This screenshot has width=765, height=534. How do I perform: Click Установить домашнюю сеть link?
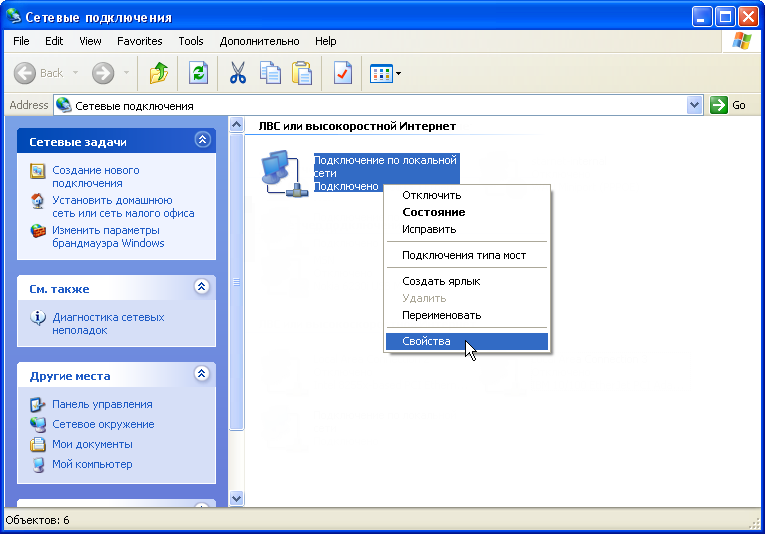pyautogui.click(x=123, y=207)
